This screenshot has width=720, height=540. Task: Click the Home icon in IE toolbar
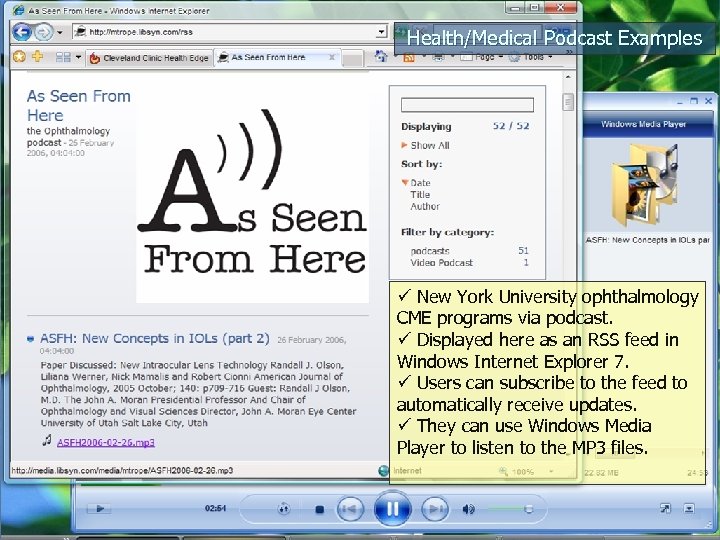coord(381,56)
